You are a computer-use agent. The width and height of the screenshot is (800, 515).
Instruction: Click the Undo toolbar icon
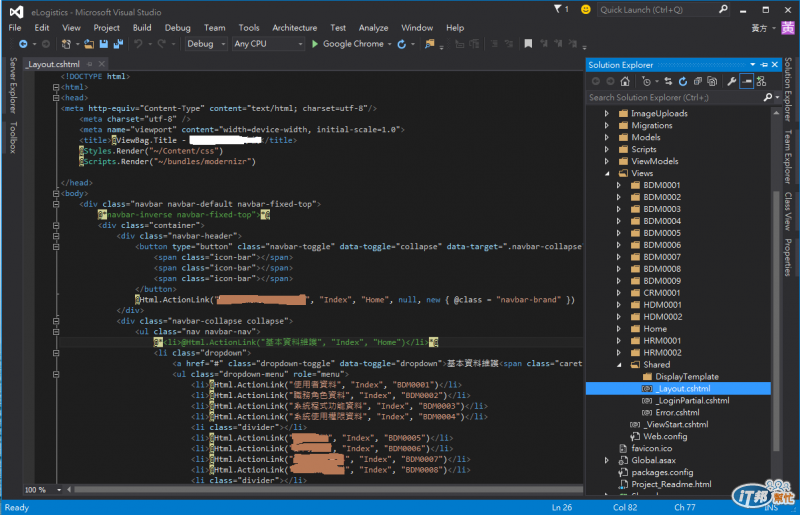tap(139, 44)
